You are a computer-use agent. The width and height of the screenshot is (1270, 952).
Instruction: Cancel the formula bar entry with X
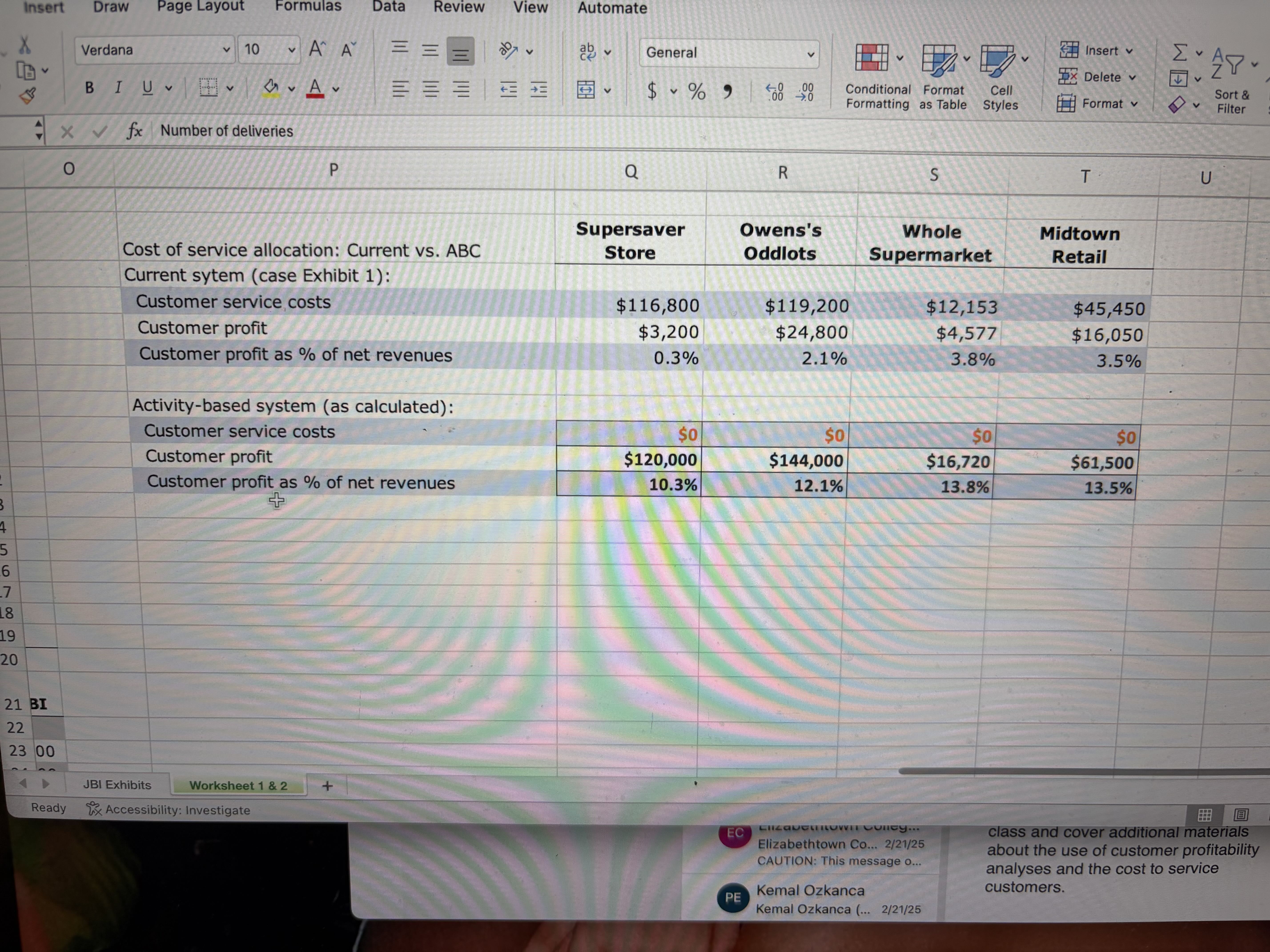click(67, 132)
